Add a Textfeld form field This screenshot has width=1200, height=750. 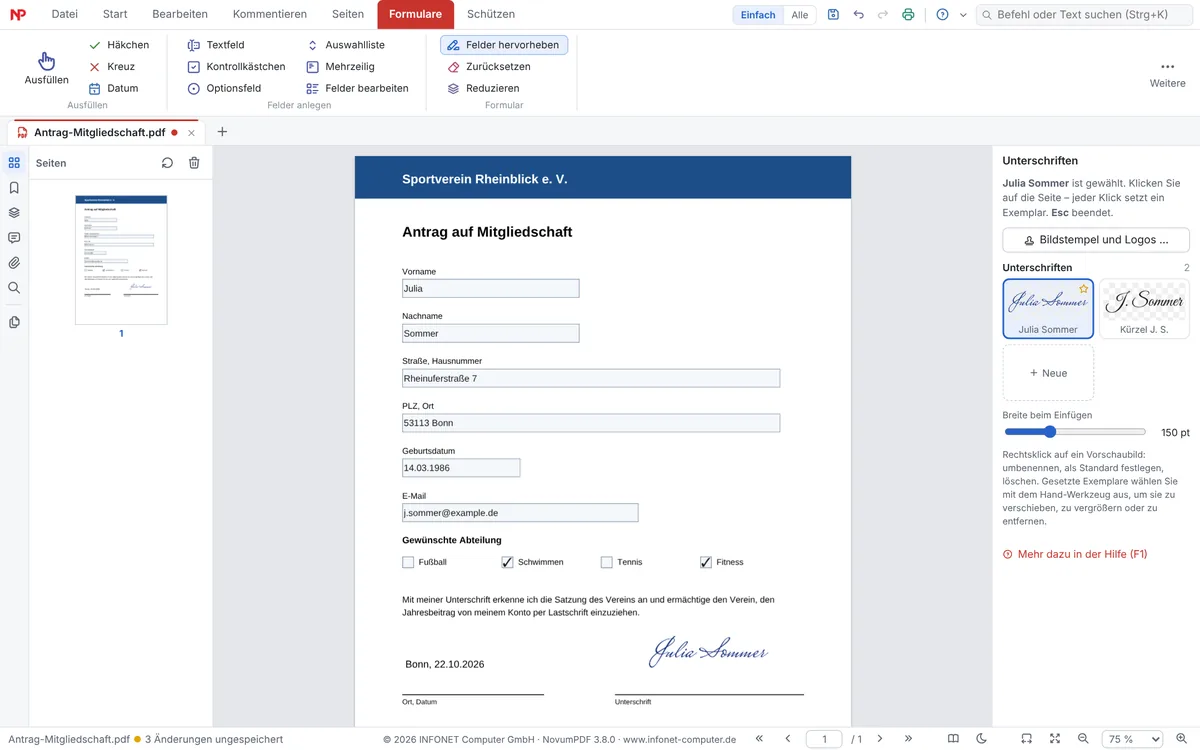[x=216, y=45]
